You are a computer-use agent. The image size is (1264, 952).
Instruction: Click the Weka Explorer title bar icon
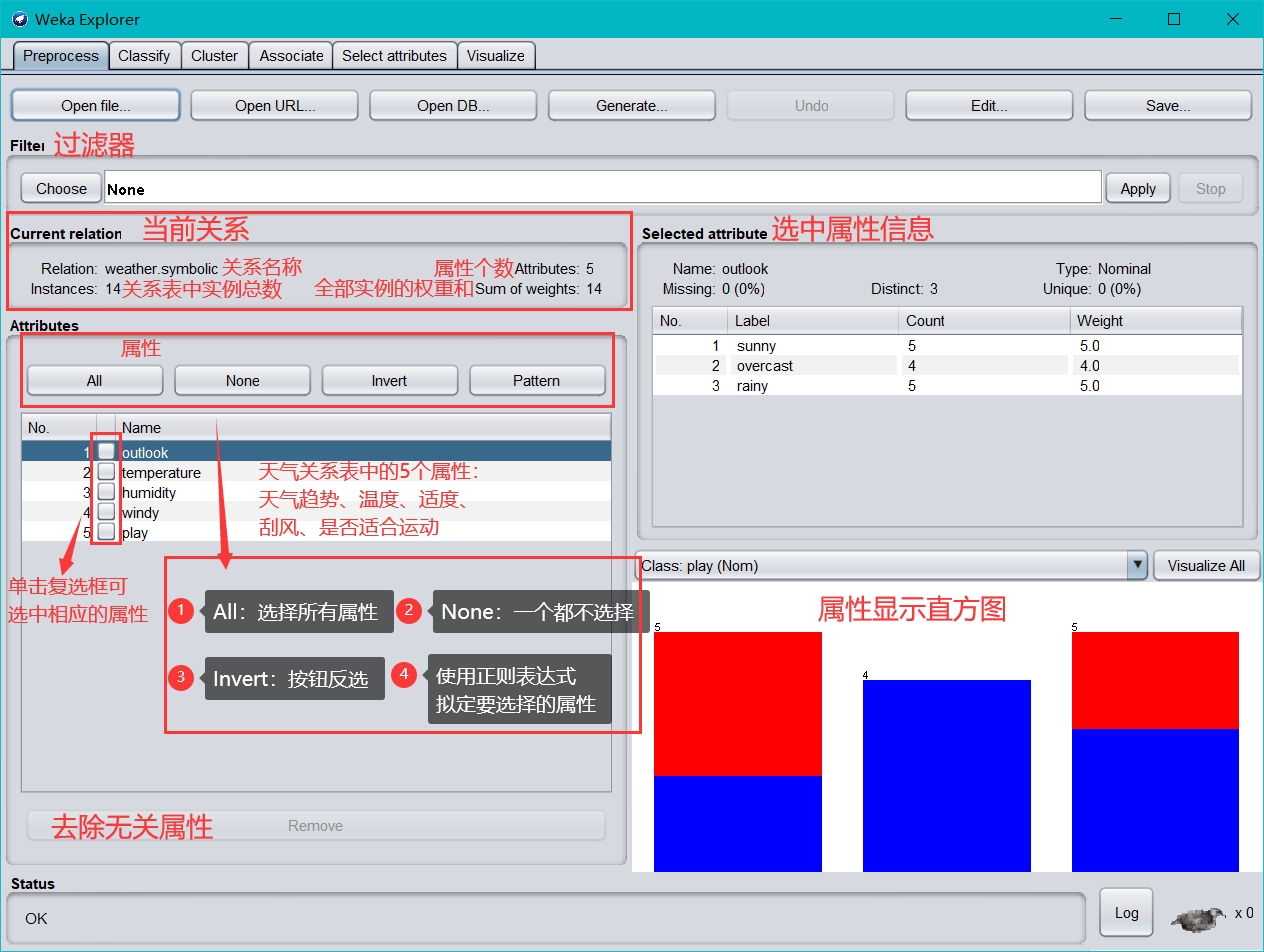click(19, 19)
